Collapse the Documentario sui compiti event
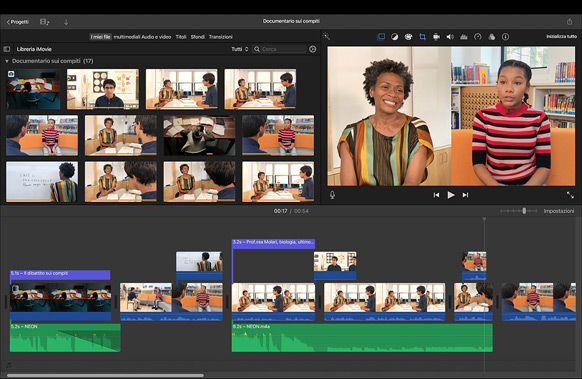This screenshot has width=582, height=379. (7, 61)
